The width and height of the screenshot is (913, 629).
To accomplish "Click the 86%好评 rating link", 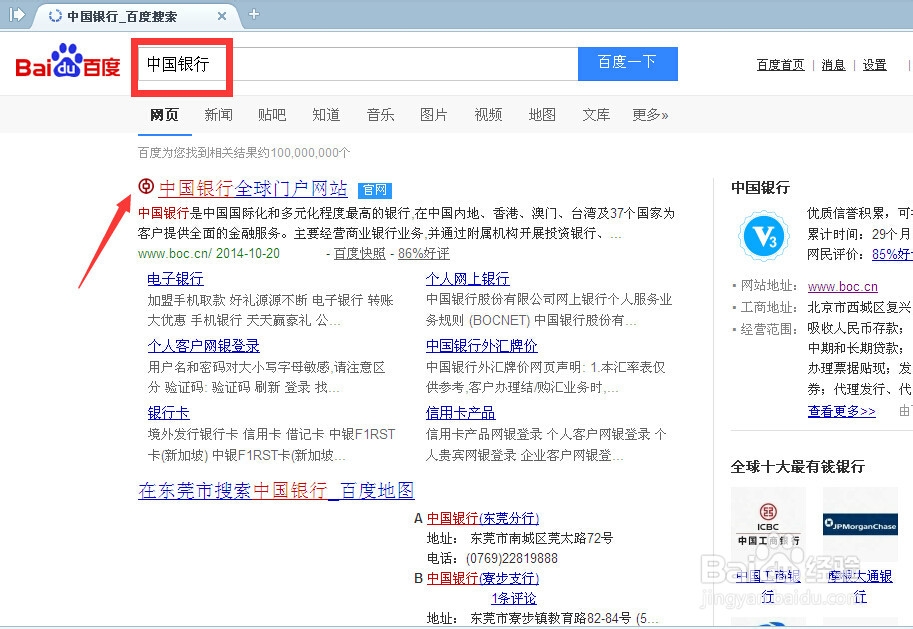I will (423, 253).
